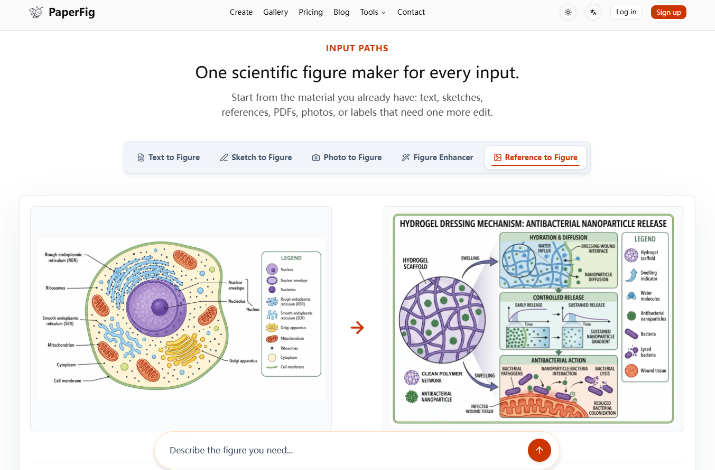Click the Sign up button
Screen dimensions: 715x470
click(x=668, y=12)
